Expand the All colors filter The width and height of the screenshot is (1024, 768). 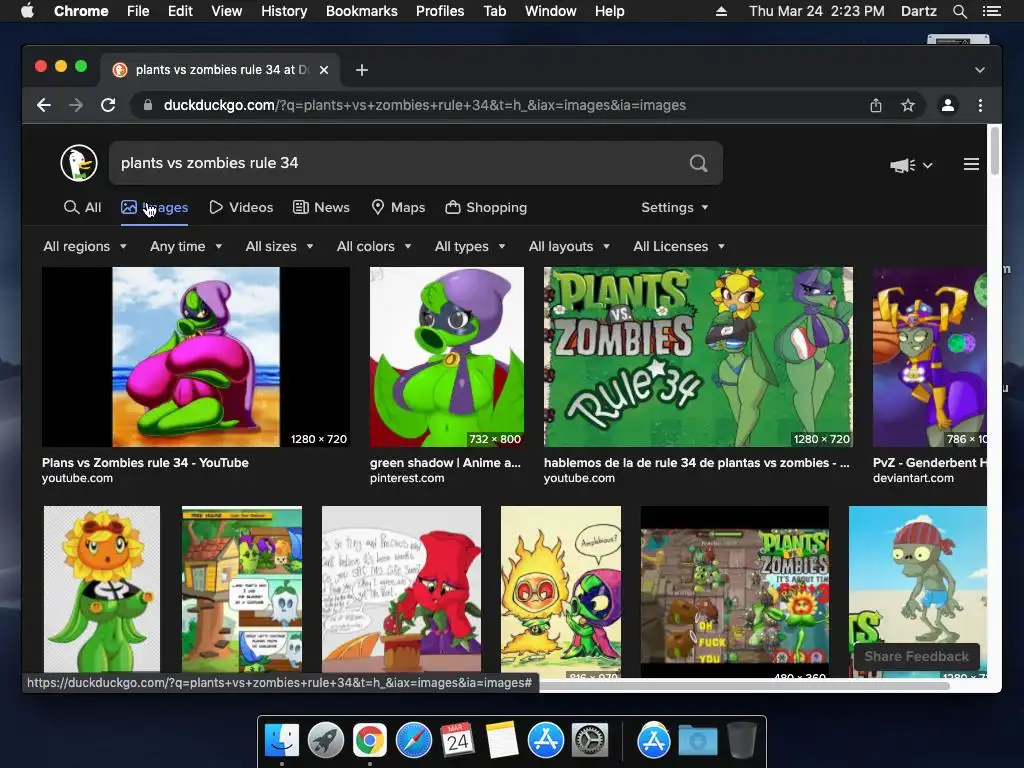(x=374, y=247)
